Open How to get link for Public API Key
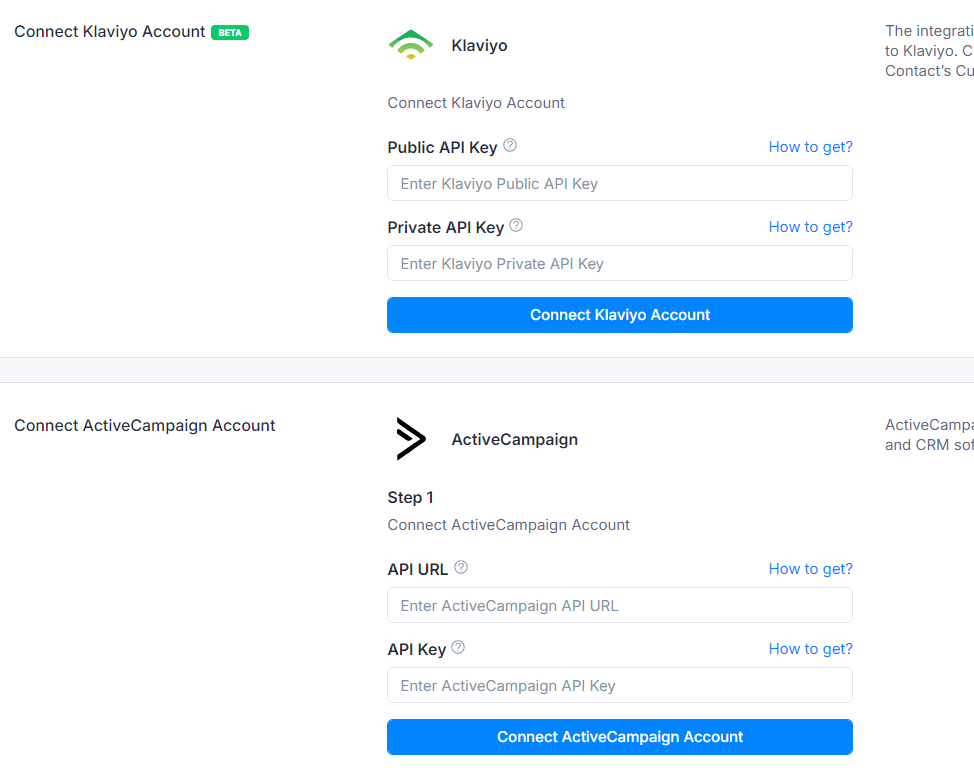 [811, 147]
